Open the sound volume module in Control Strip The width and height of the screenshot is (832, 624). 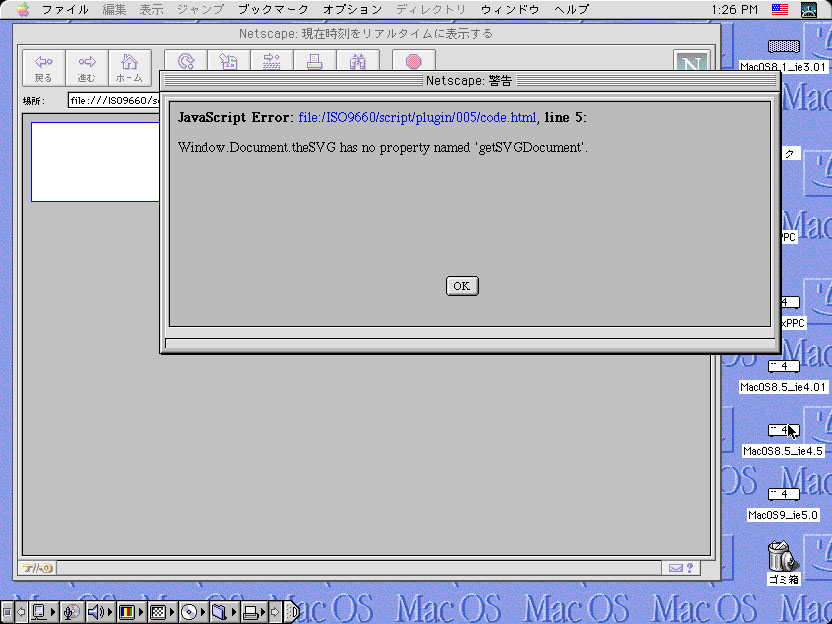[100, 612]
